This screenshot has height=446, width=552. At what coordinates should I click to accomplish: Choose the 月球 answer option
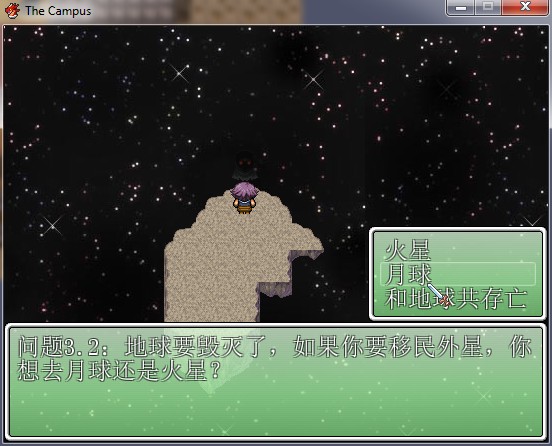pos(458,274)
